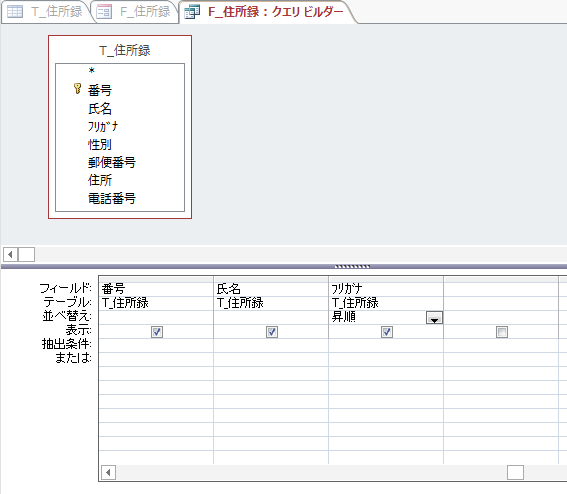567x494 pixels.
Task: Uncheck the 表示 checkbox for 番号 column
Action: point(157,332)
